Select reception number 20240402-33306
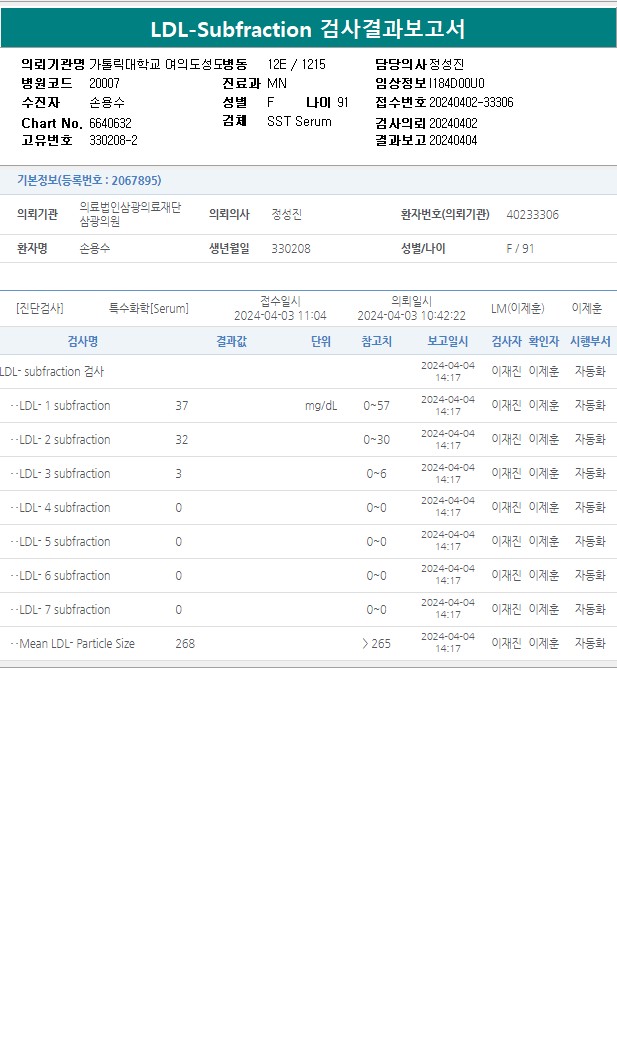 click(x=472, y=102)
